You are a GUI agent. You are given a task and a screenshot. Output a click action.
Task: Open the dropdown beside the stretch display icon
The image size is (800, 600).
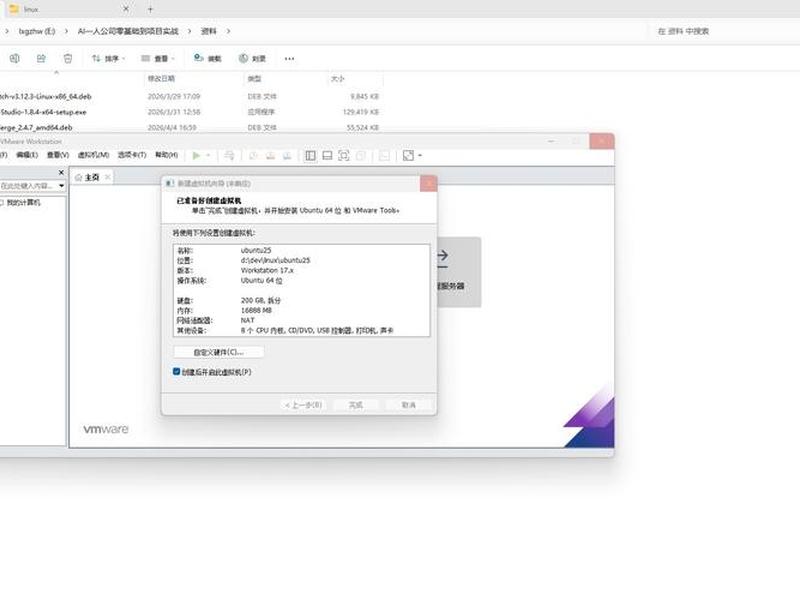click(x=420, y=156)
